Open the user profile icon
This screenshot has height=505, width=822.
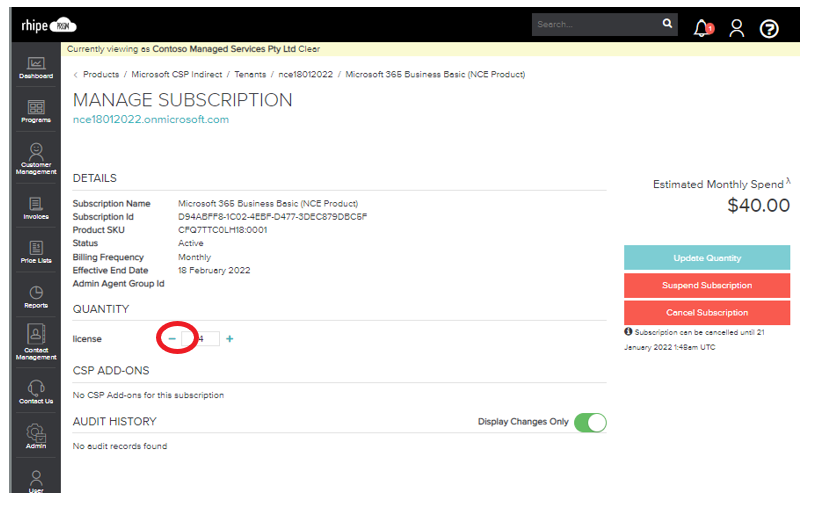click(737, 28)
